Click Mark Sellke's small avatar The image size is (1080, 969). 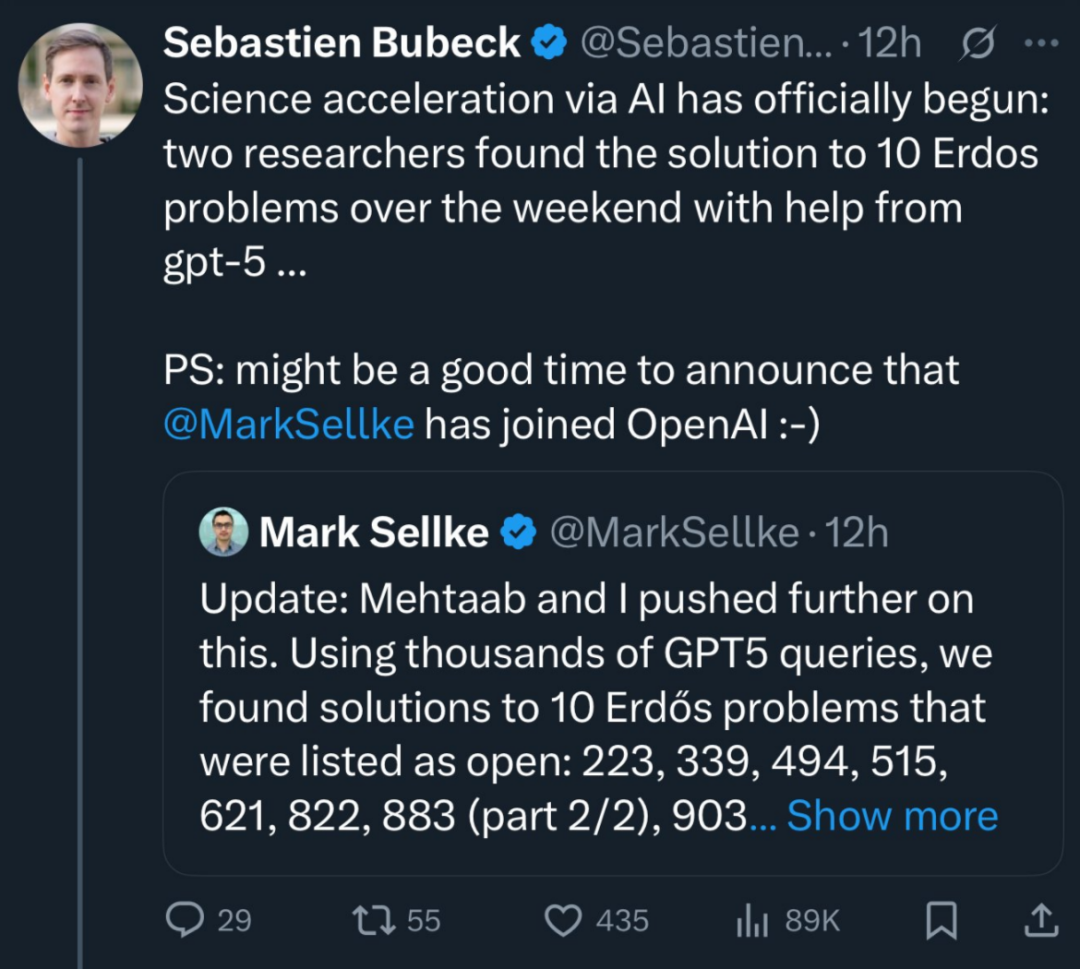223,532
